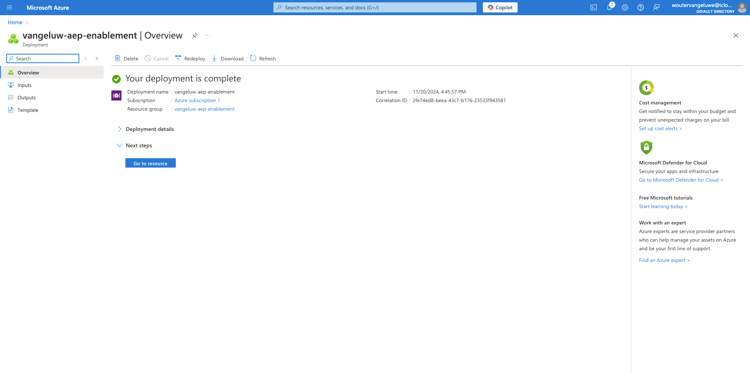This screenshot has height=373, width=750.
Task: Open the notifications bell
Action: 609,7
